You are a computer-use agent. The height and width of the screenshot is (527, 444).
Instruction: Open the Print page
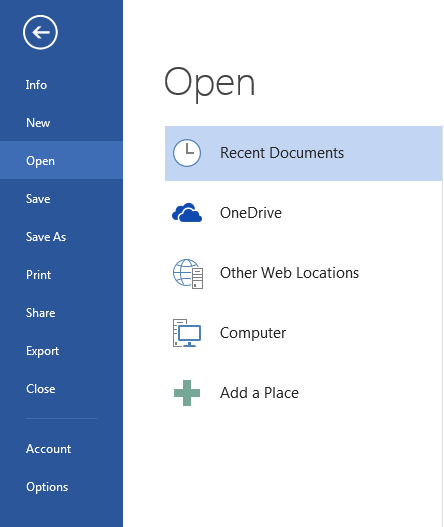click(x=61, y=275)
